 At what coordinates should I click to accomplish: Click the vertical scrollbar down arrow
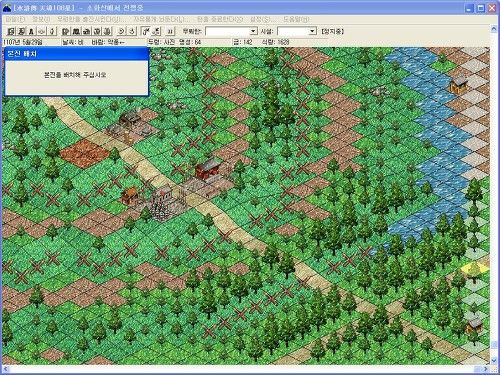494,360
